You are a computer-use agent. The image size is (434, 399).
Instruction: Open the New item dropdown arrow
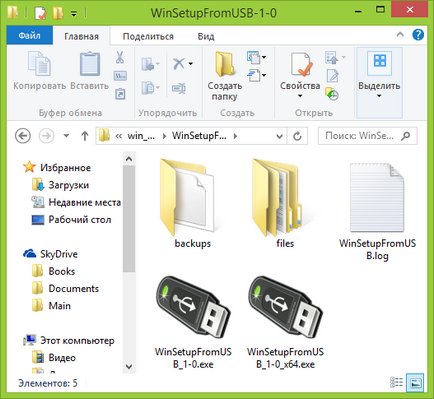(x=264, y=57)
